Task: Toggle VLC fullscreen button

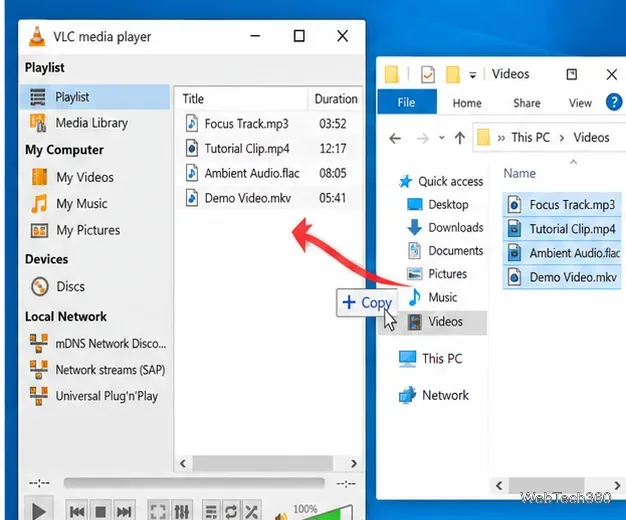Action: pos(158,511)
